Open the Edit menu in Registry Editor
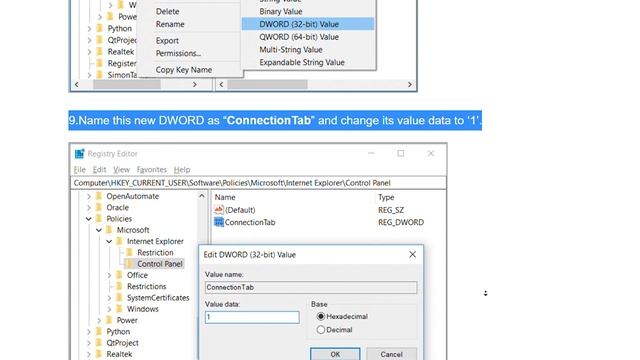This screenshot has height=360, width=640. pos(99,169)
